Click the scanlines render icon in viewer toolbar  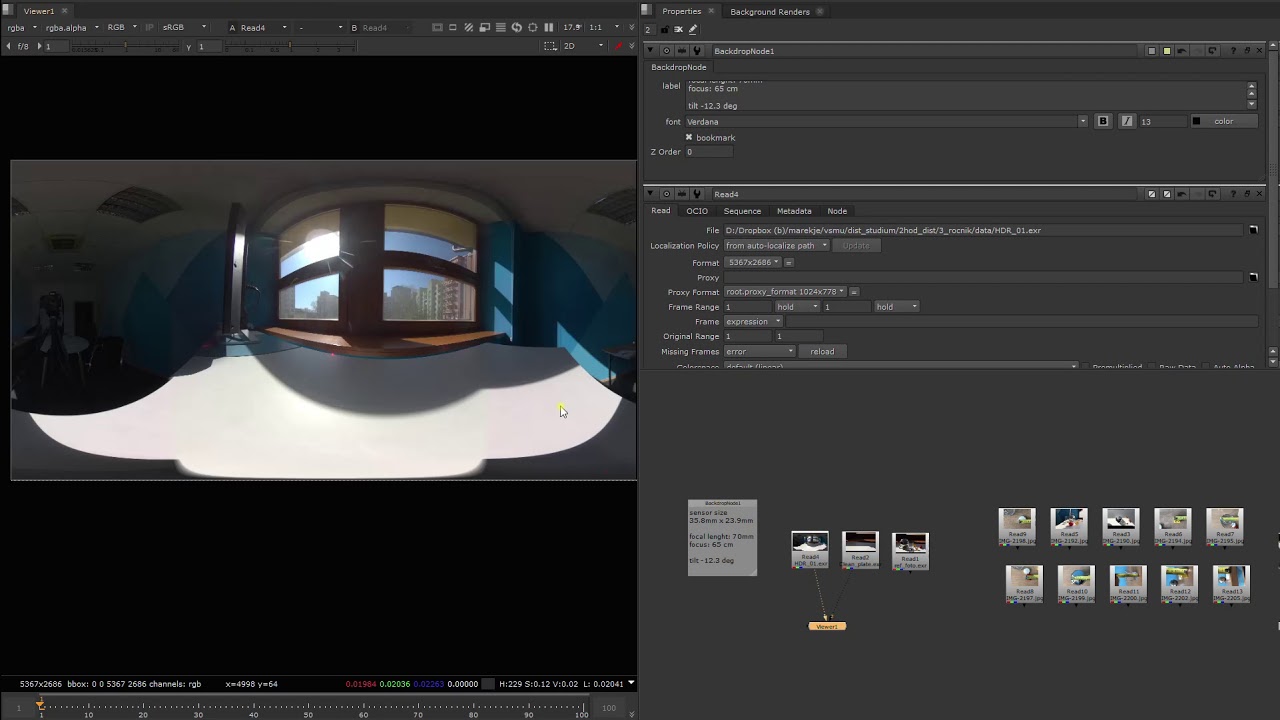tap(501, 28)
